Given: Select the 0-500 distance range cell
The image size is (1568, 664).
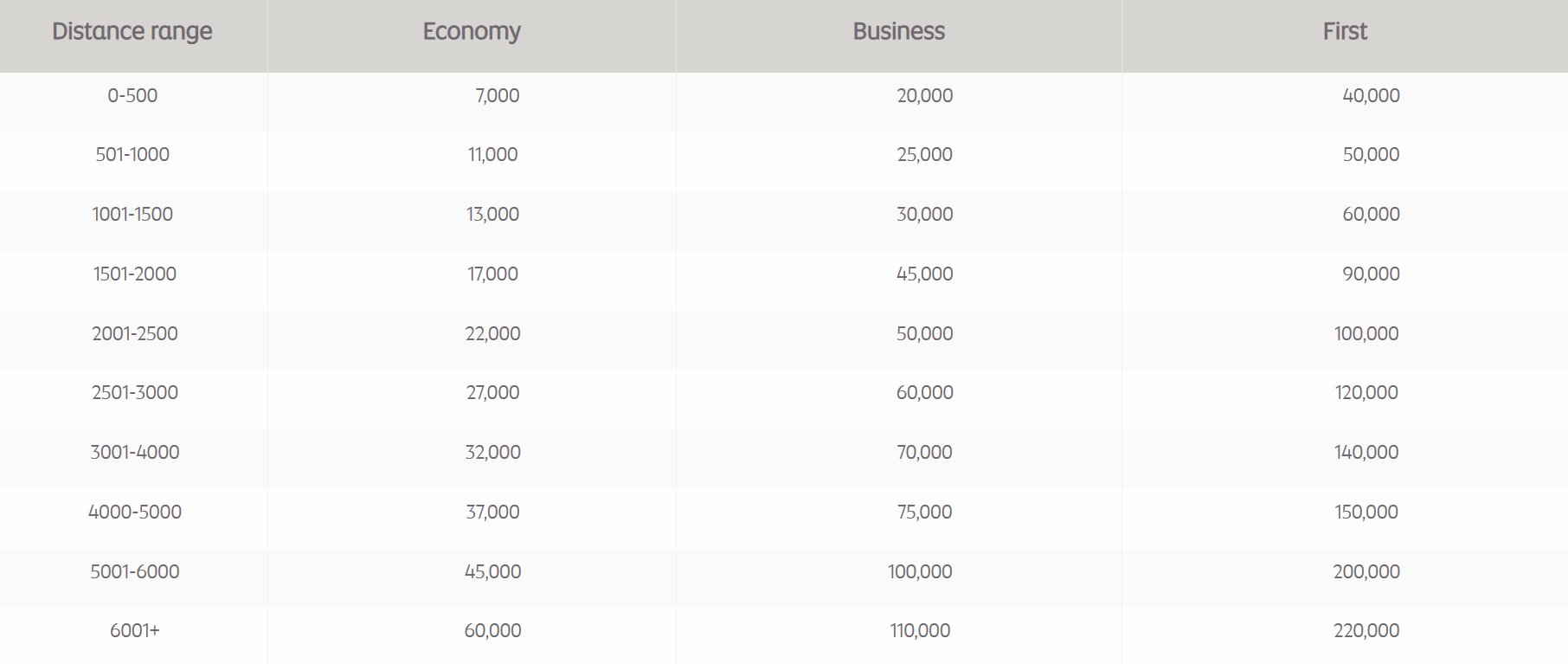Looking at the screenshot, I should 132,95.
